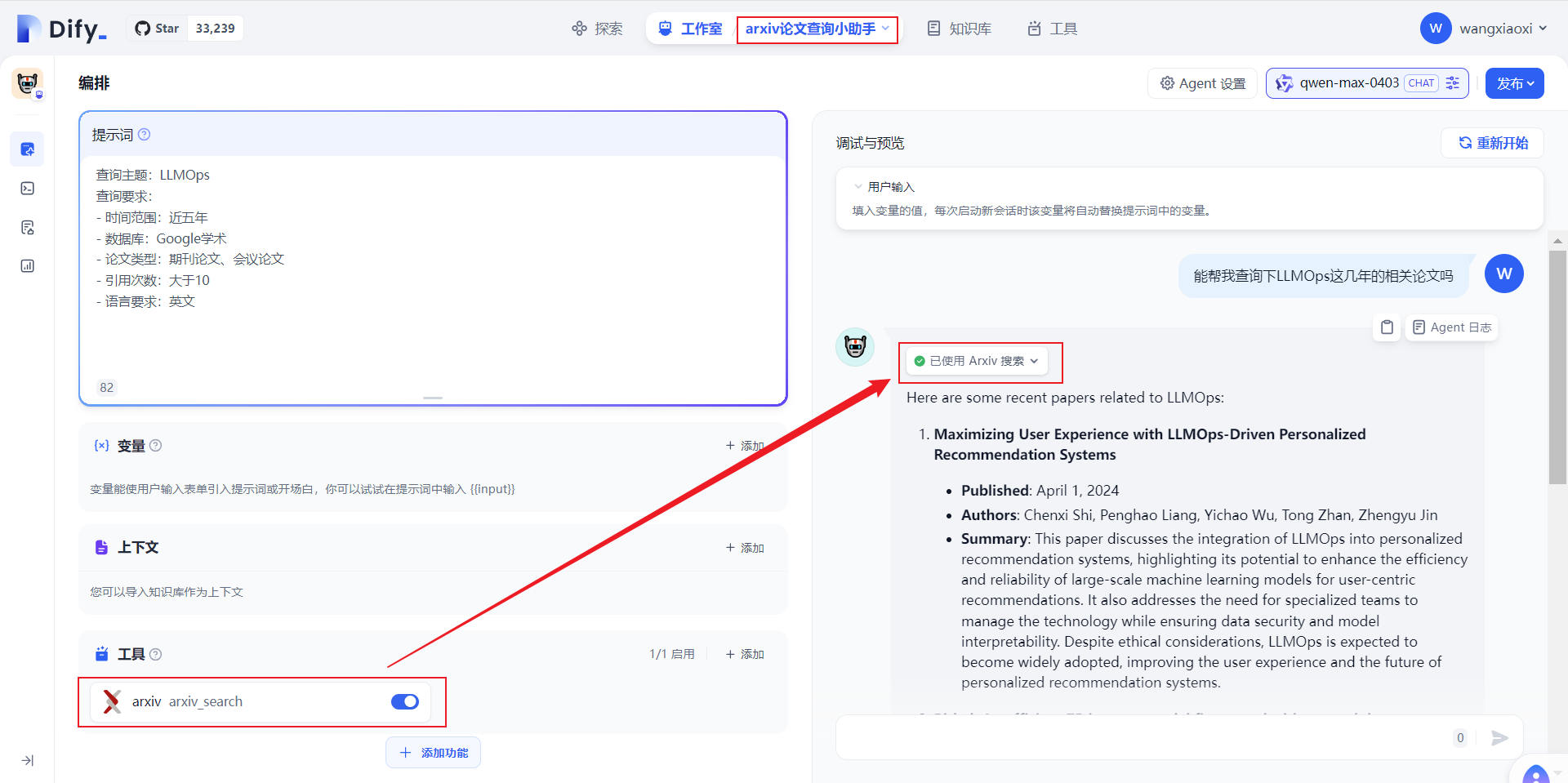
Task: Click the CHAT mode badge
Action: click(1422, 83)
